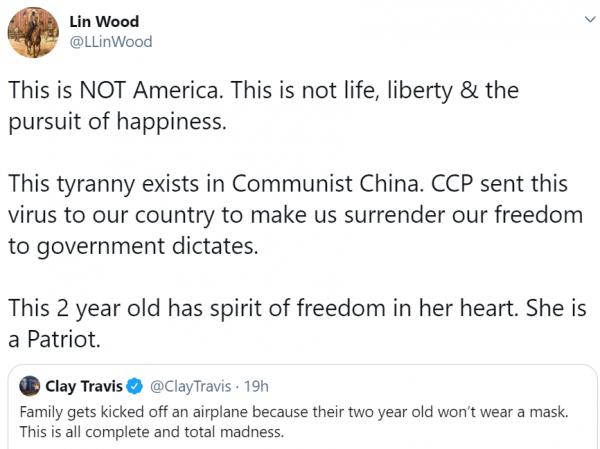Click the @ClayTravis handle
Image resolution: width=600 pixels, height=449 pixels.
pyautogui.click(x=192, y=386)
